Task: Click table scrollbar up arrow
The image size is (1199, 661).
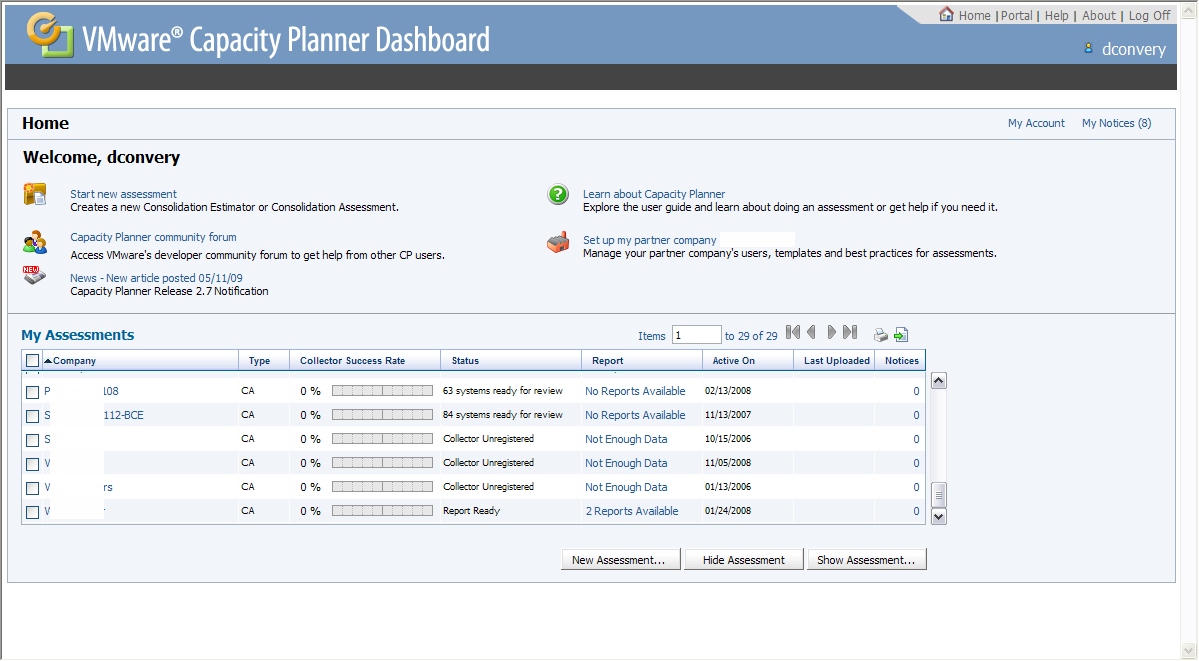Action: (x=939, y=381)
